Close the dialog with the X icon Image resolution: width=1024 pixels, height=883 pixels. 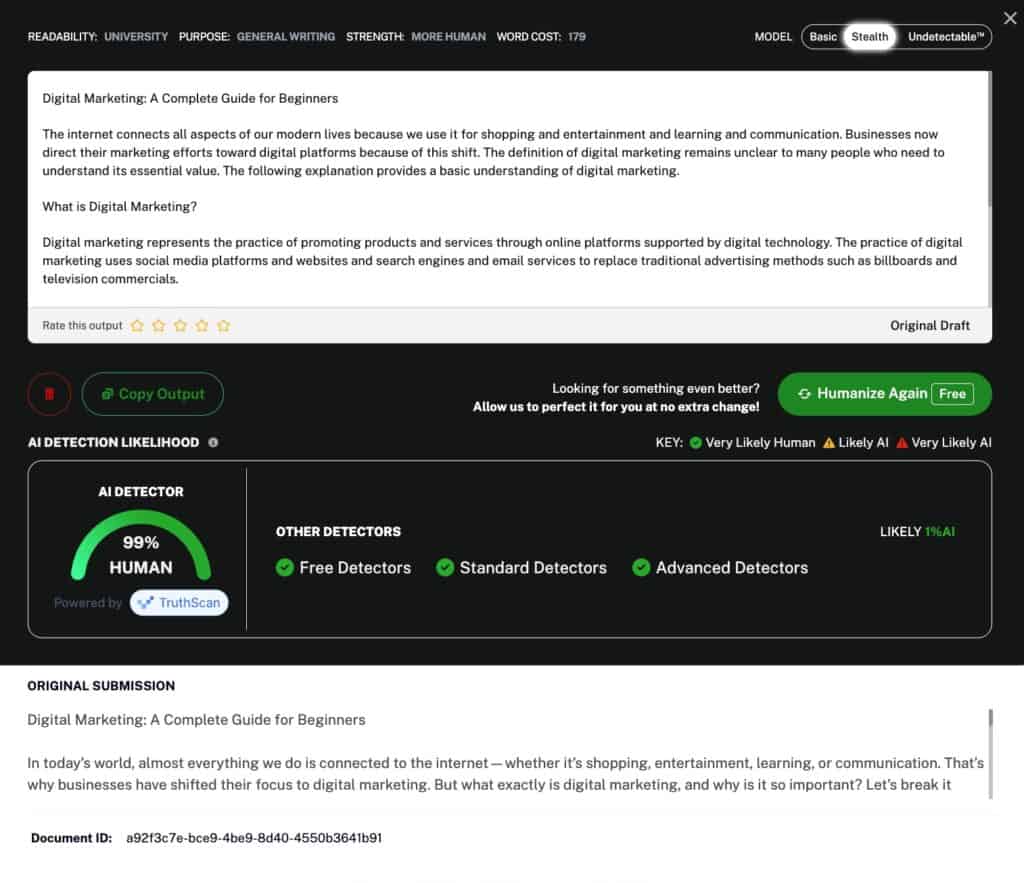coord(1009,18)
